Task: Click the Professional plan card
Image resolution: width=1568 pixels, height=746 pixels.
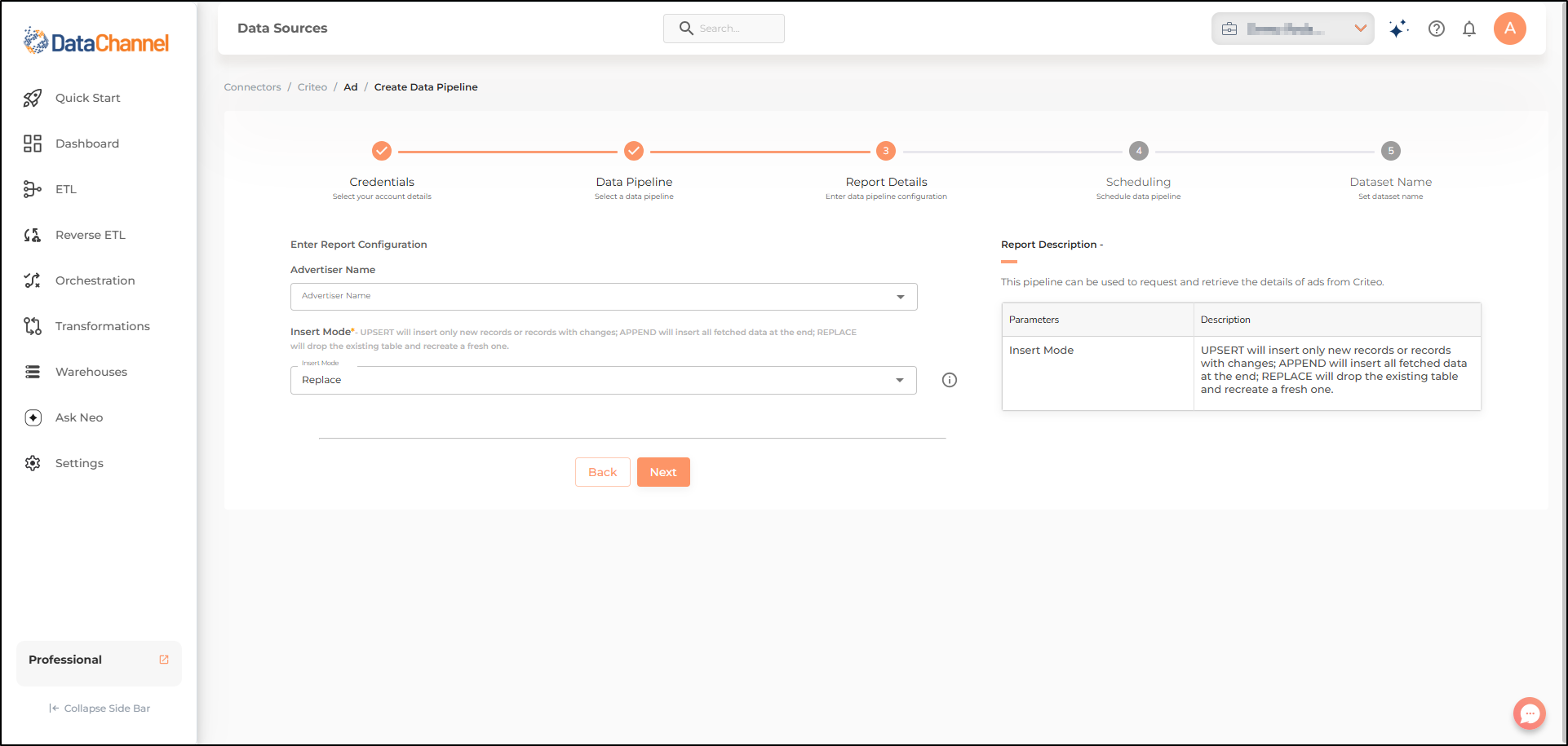Action: click(x=99, y=663)
